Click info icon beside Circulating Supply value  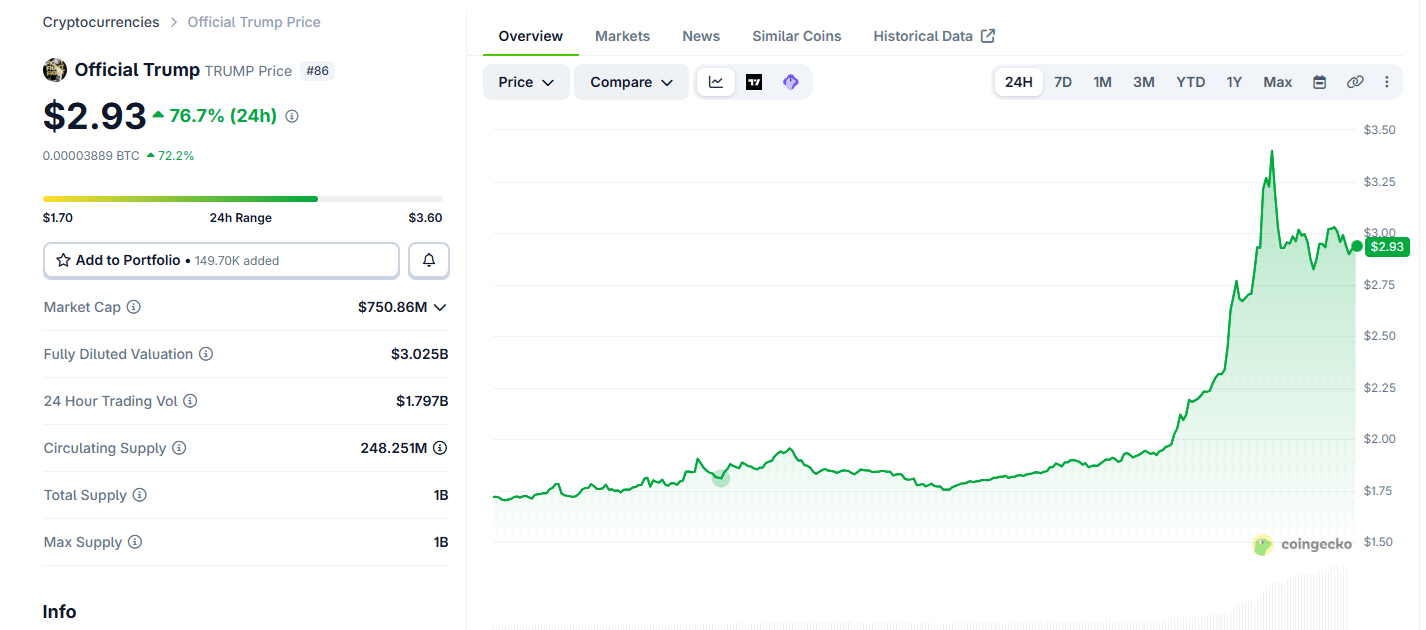tap(440, 448)
